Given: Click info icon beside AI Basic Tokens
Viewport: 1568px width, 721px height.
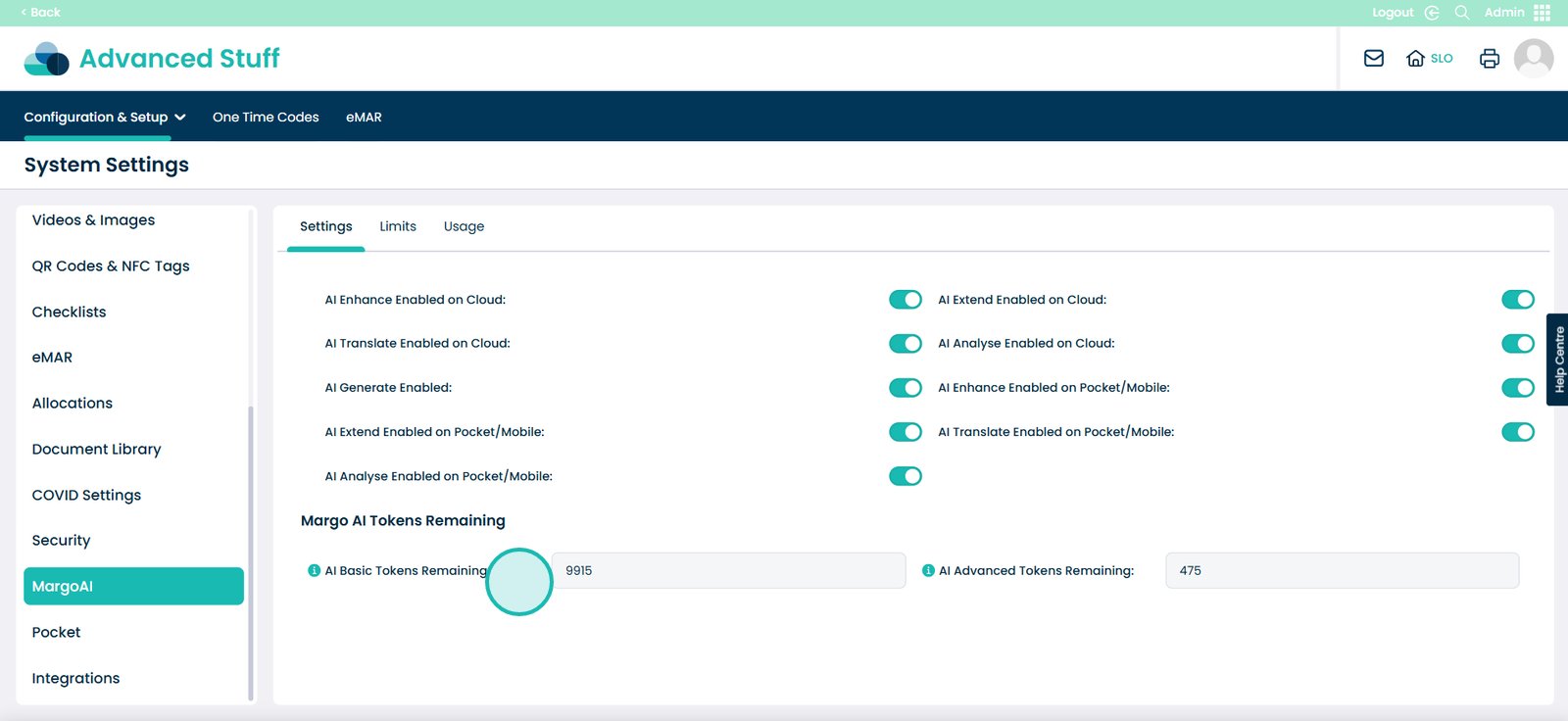Looking at the screenshot, I should pyautogui.click(x=314, y=570).
